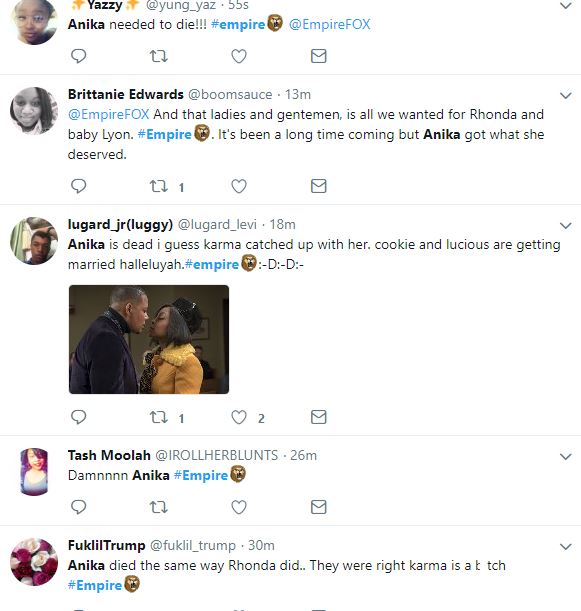Reply to lugard_jr's tweet
Screen dimensions: 581x611
pos(78,417)
